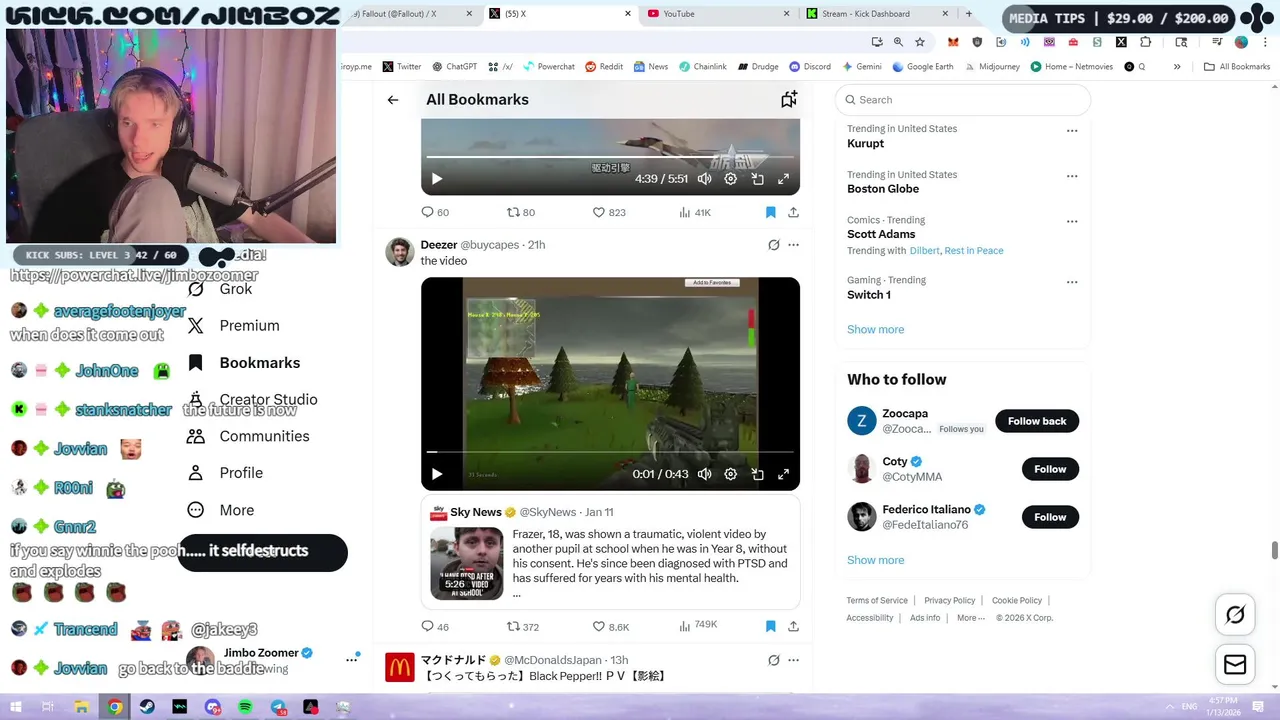1280x720 pixels.
Task: Follow back Zoocapa
Action: [1037, 421]
